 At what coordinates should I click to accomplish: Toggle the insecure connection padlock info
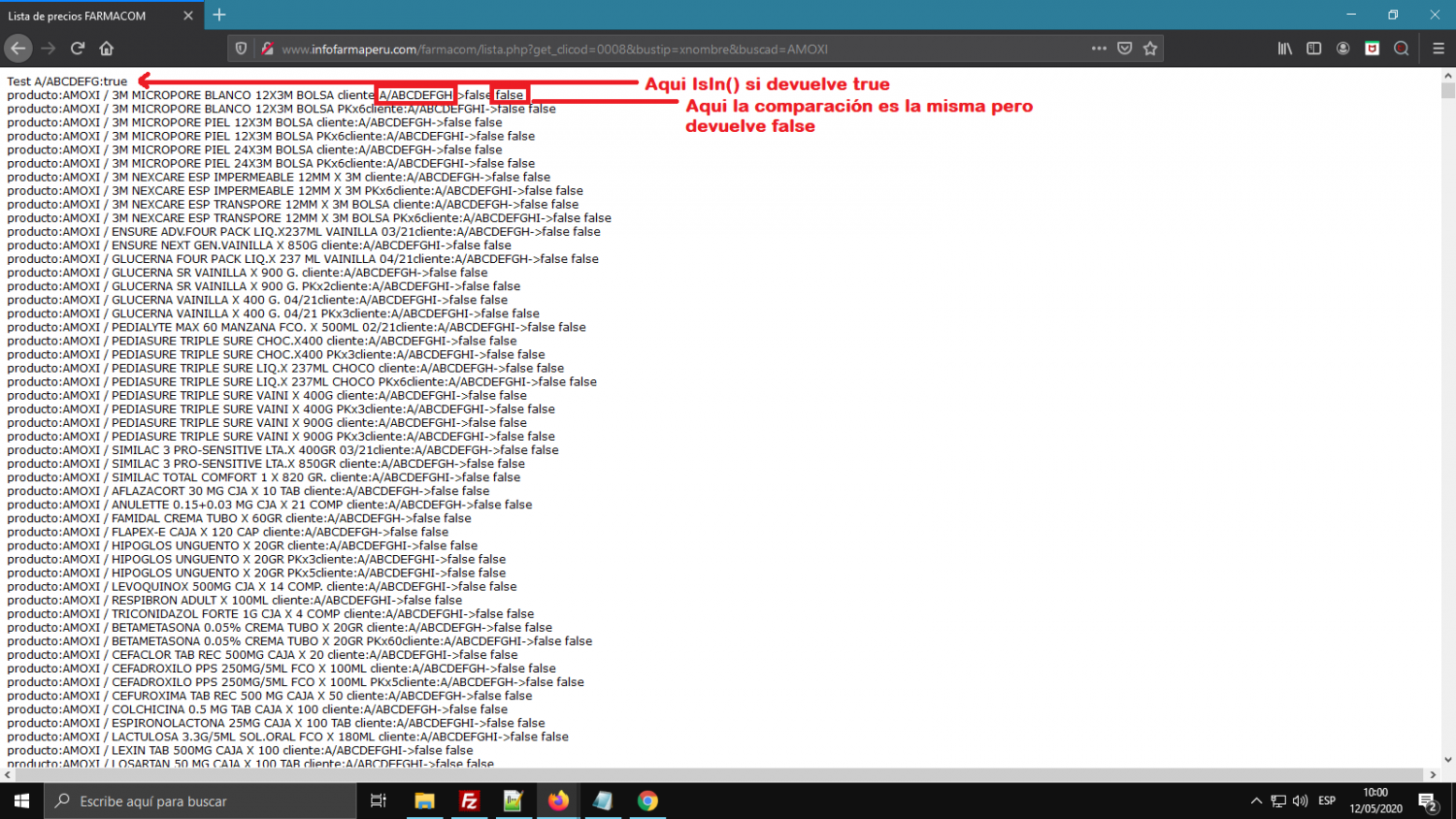tap(267, 49)
